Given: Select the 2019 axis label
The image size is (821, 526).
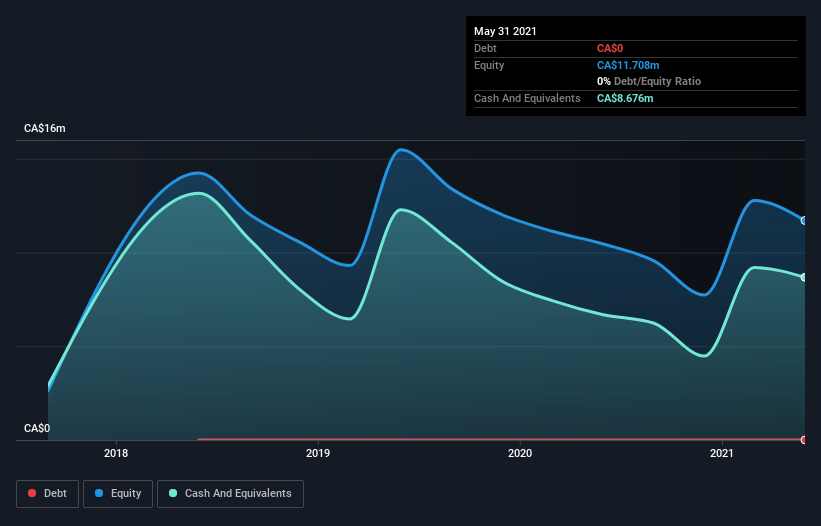Looking at the screenshot, I should [x=318, y=453].
